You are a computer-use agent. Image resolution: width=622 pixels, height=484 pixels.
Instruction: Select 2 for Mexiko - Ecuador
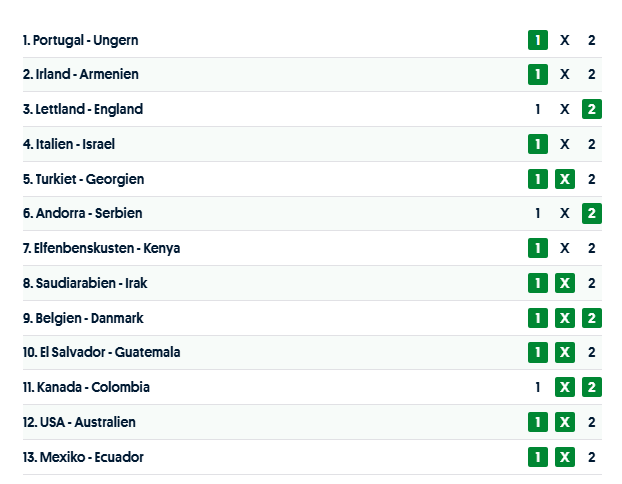click(x=592, y=457)
